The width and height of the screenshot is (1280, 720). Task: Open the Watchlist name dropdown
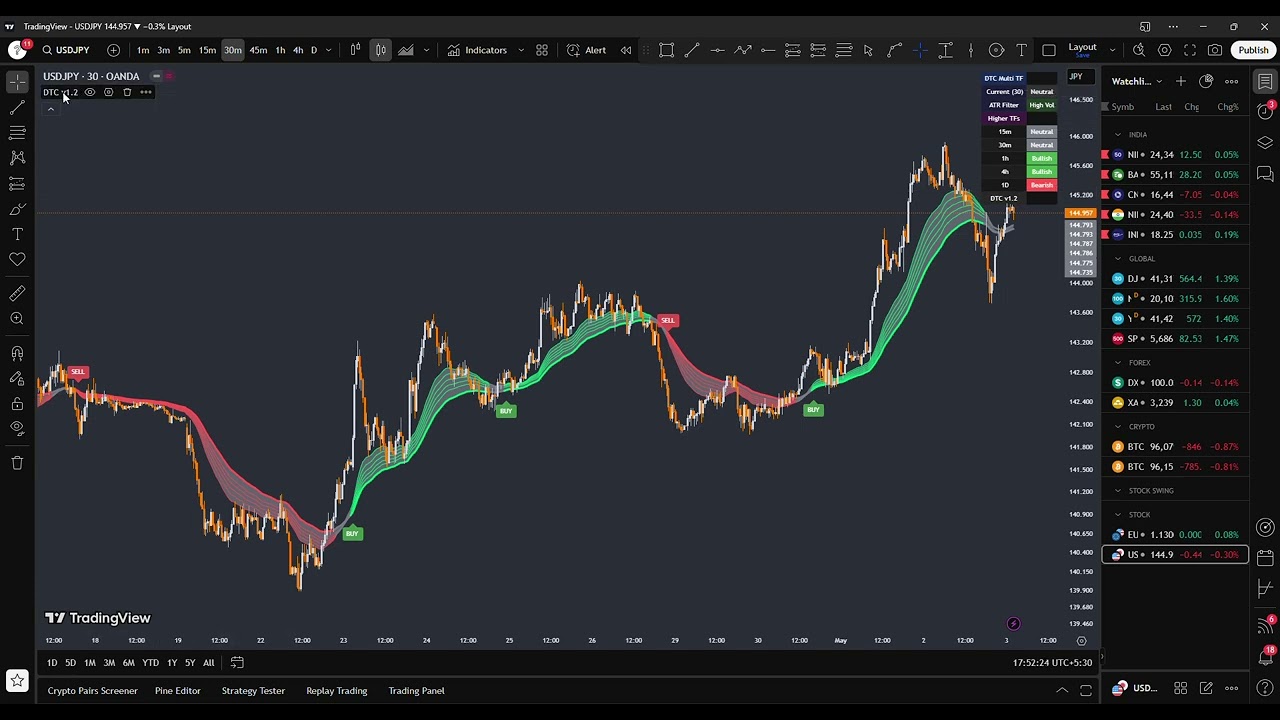1137,81
